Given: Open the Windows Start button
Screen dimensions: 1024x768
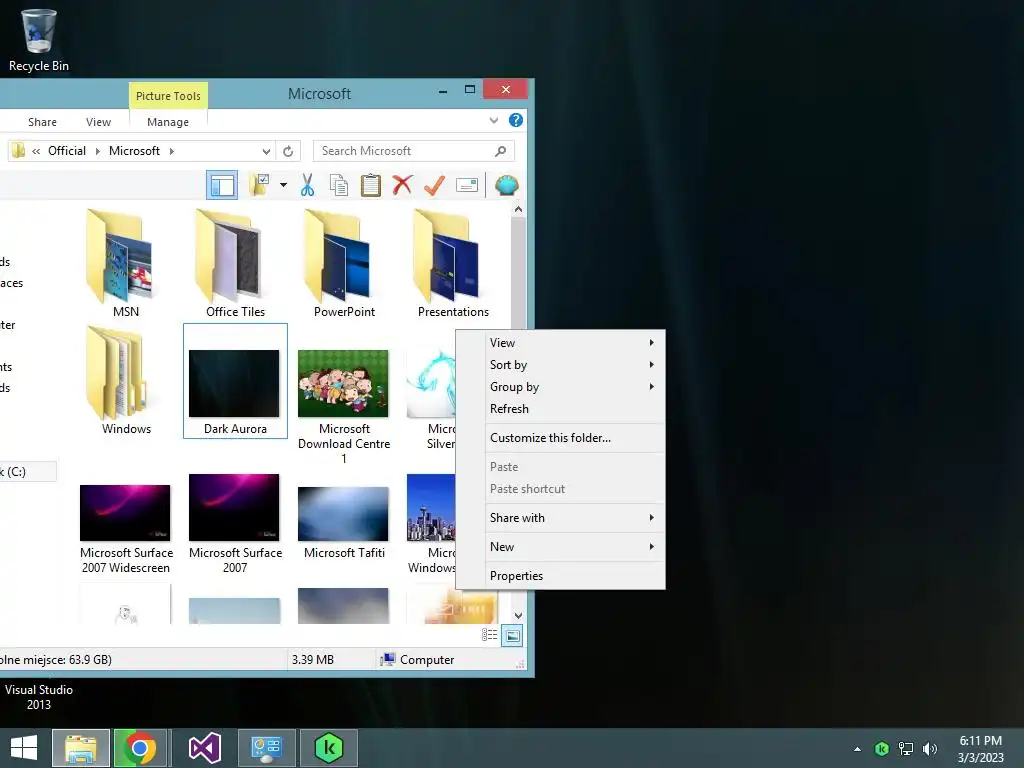Looking at the screenshot, I should tap(24, 748).
